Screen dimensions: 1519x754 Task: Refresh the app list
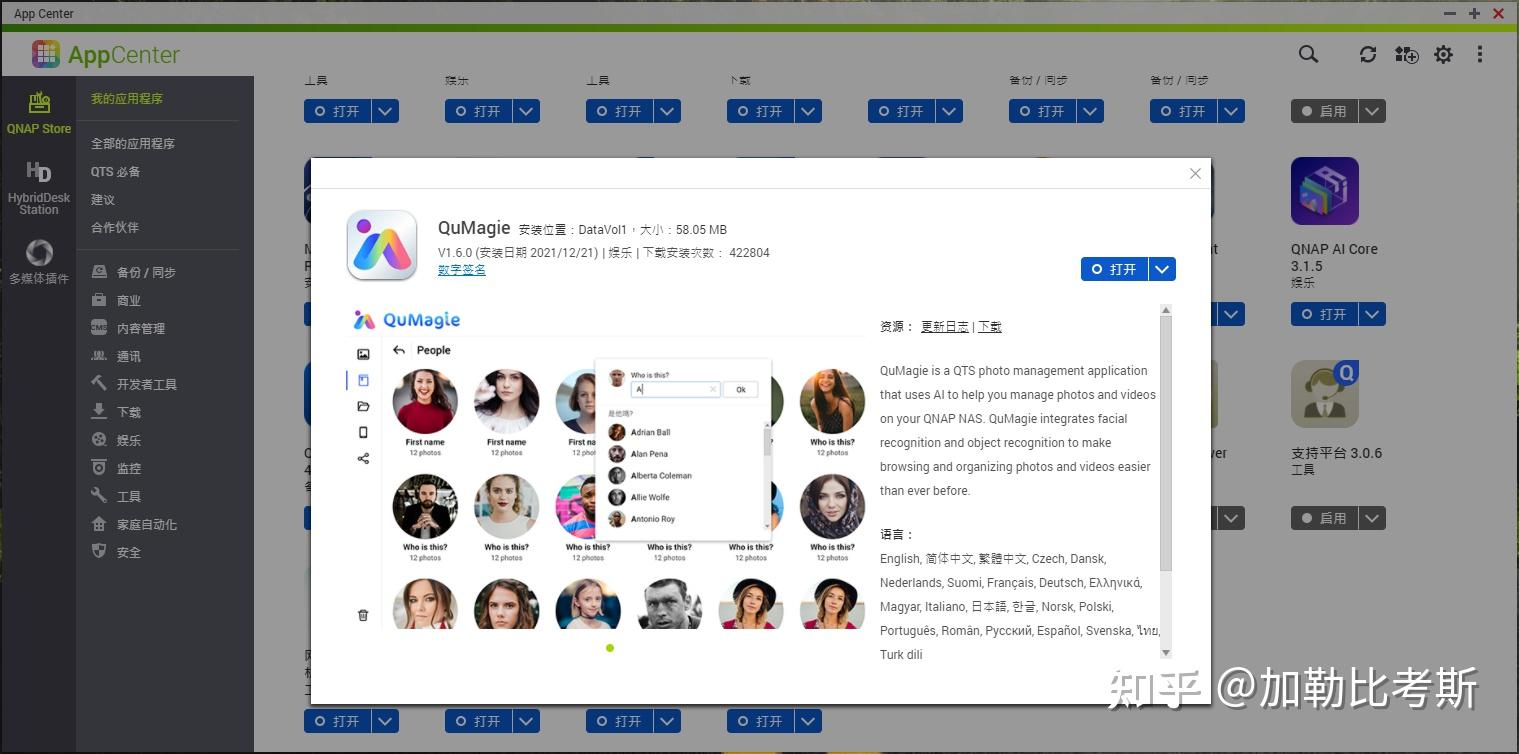[1368, 54]
